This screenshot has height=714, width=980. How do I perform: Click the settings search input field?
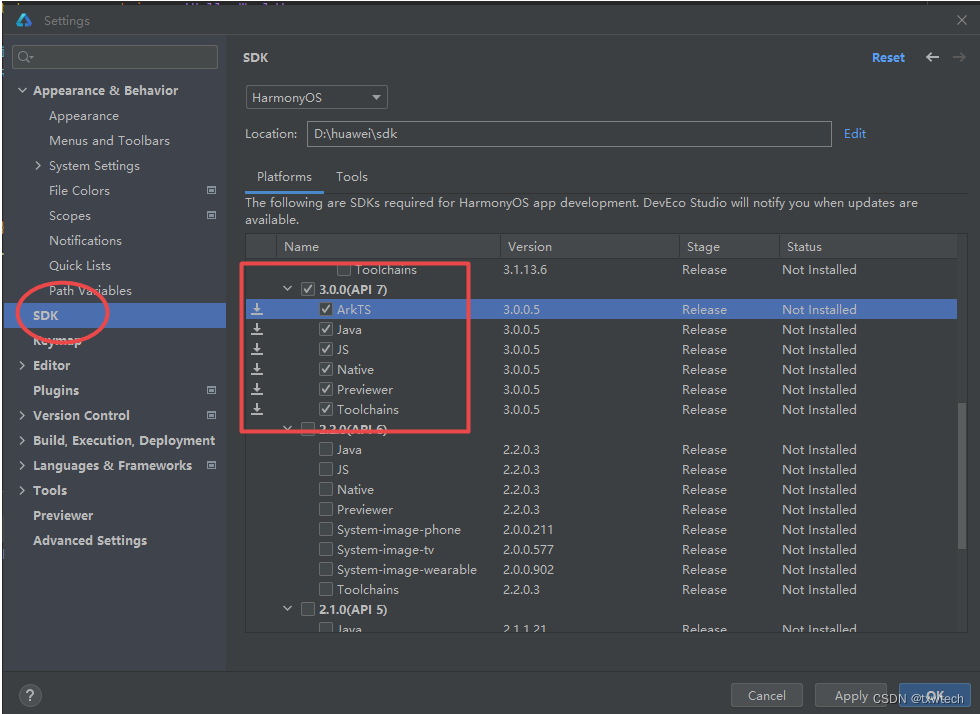point(115,57)
